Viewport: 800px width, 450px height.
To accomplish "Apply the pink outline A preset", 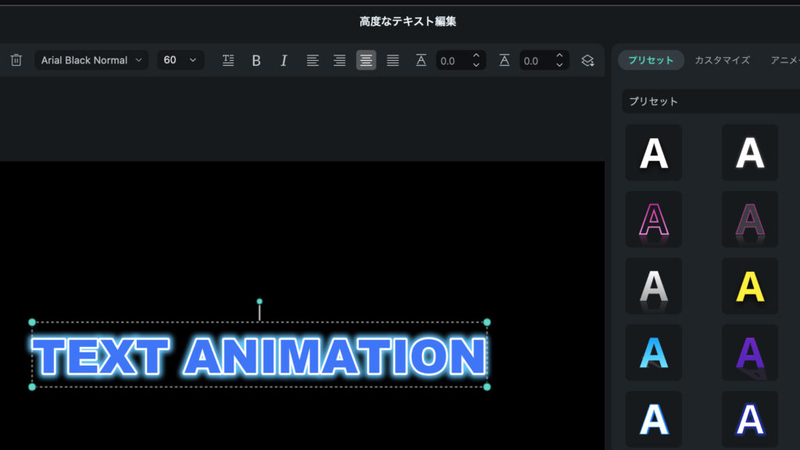I will (654, 219).
